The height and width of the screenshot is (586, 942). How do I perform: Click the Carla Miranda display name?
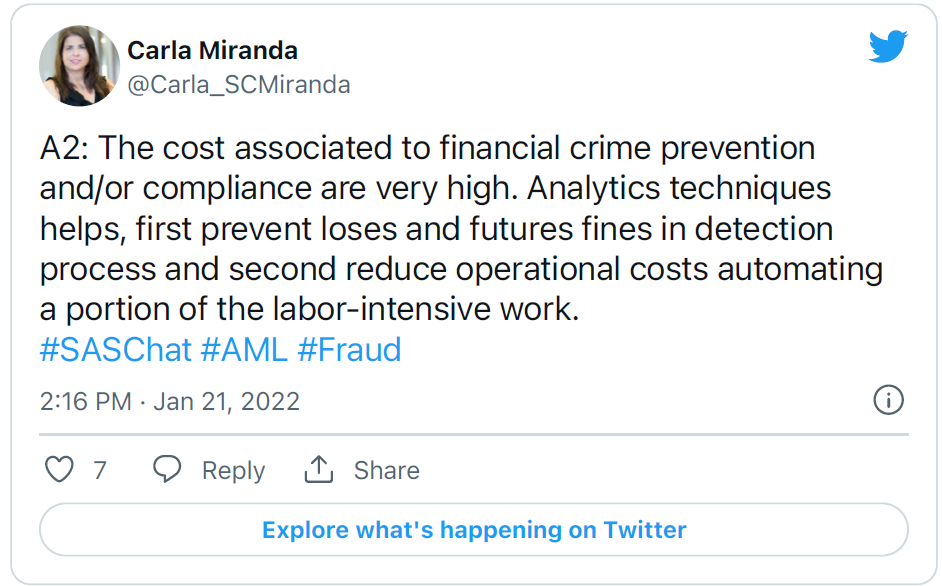pos(212,50)
